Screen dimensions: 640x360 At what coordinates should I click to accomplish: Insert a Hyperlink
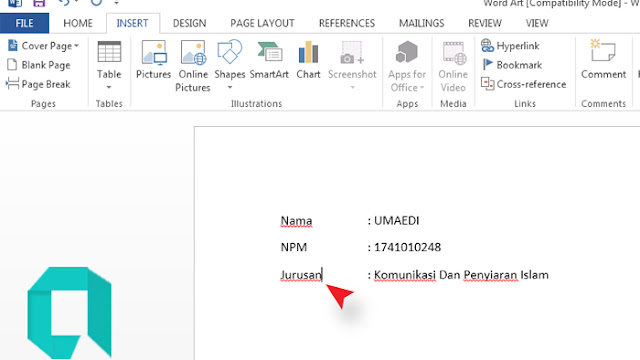pos(510,46)
